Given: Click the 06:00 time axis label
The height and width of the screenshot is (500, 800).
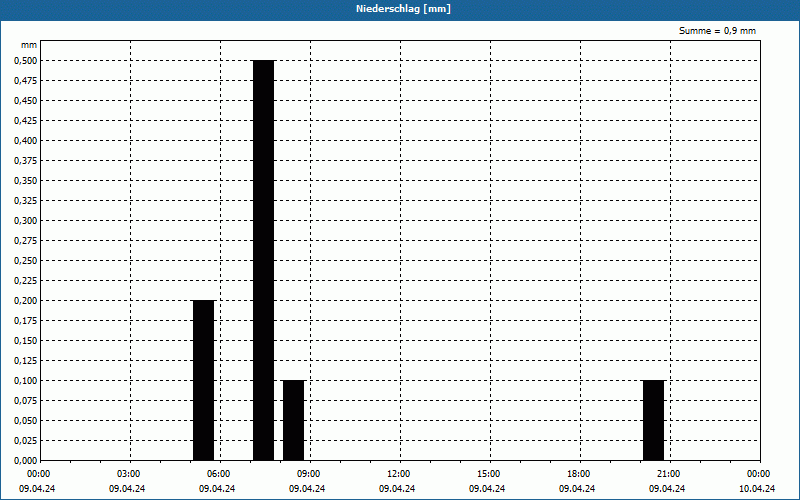Looking at the screenshot, I should (218, 474).
